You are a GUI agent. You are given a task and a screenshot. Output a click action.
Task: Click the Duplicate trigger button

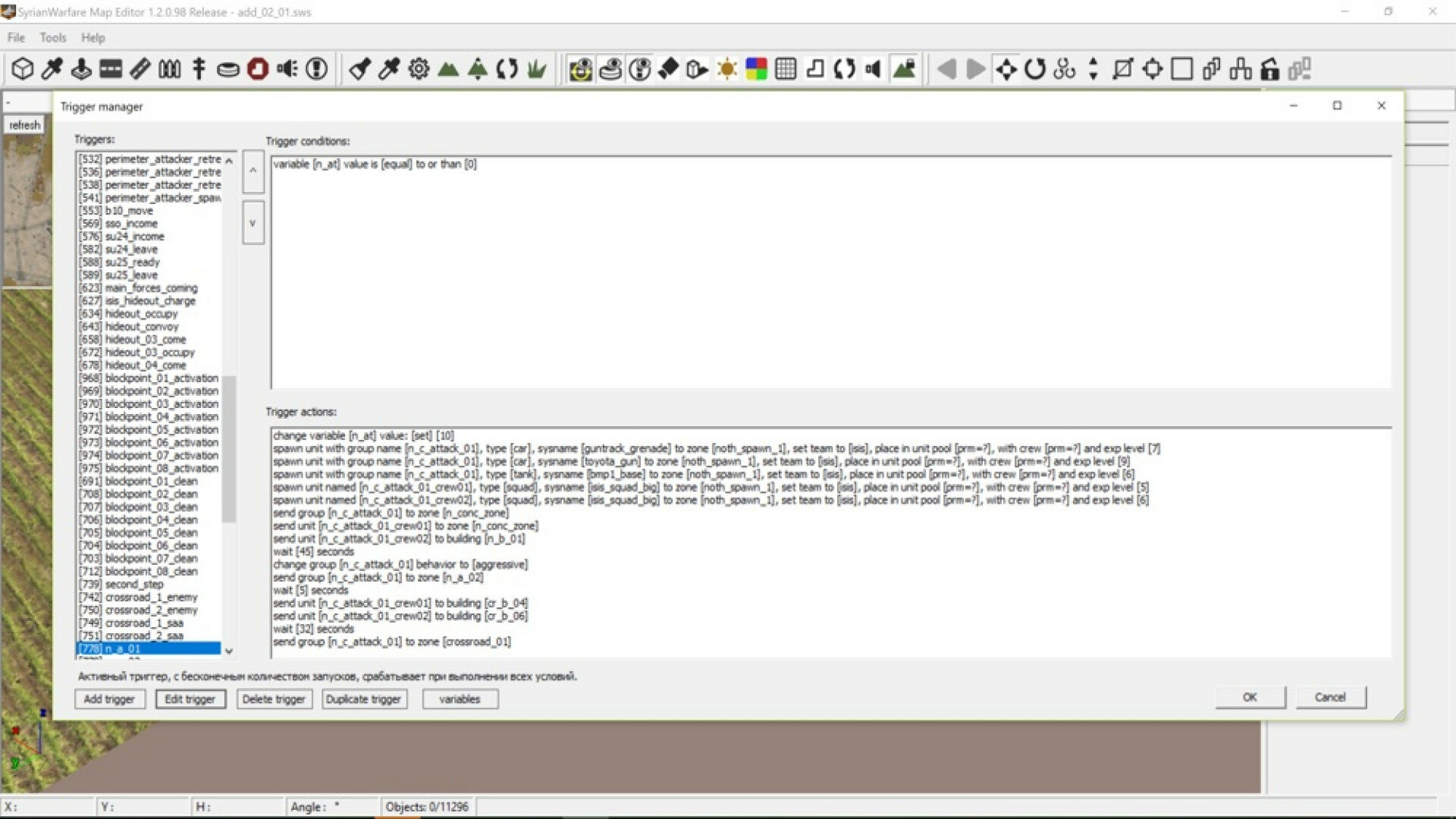coord(363,699)
